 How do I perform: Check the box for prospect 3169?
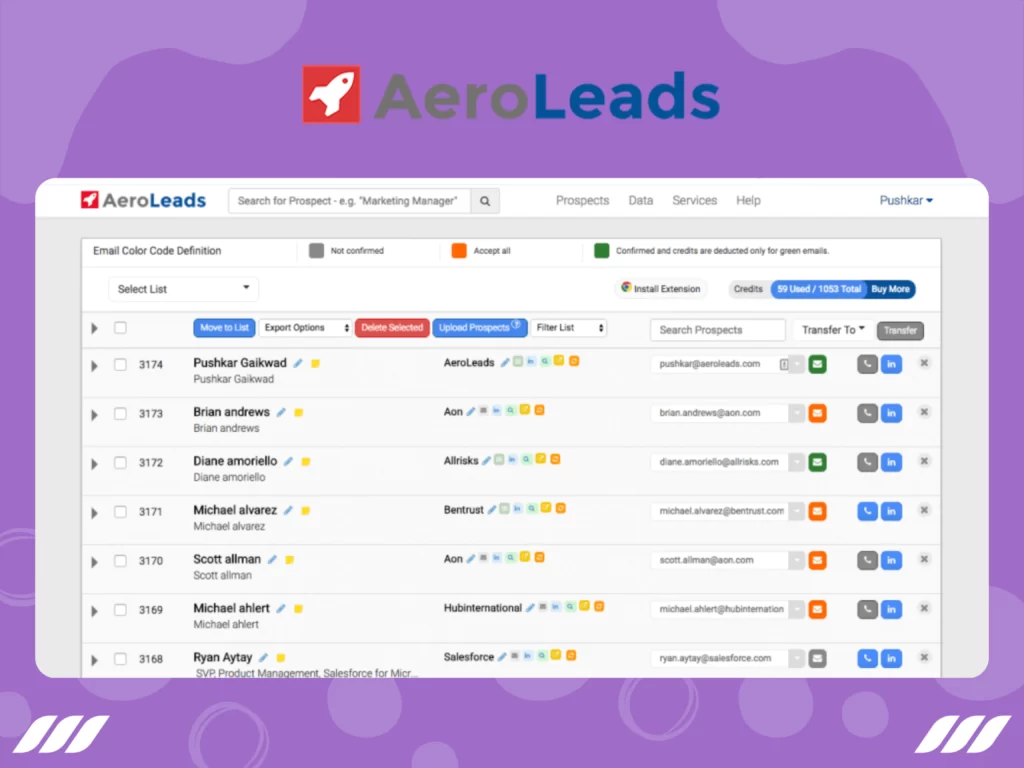(x=120, y=609)
